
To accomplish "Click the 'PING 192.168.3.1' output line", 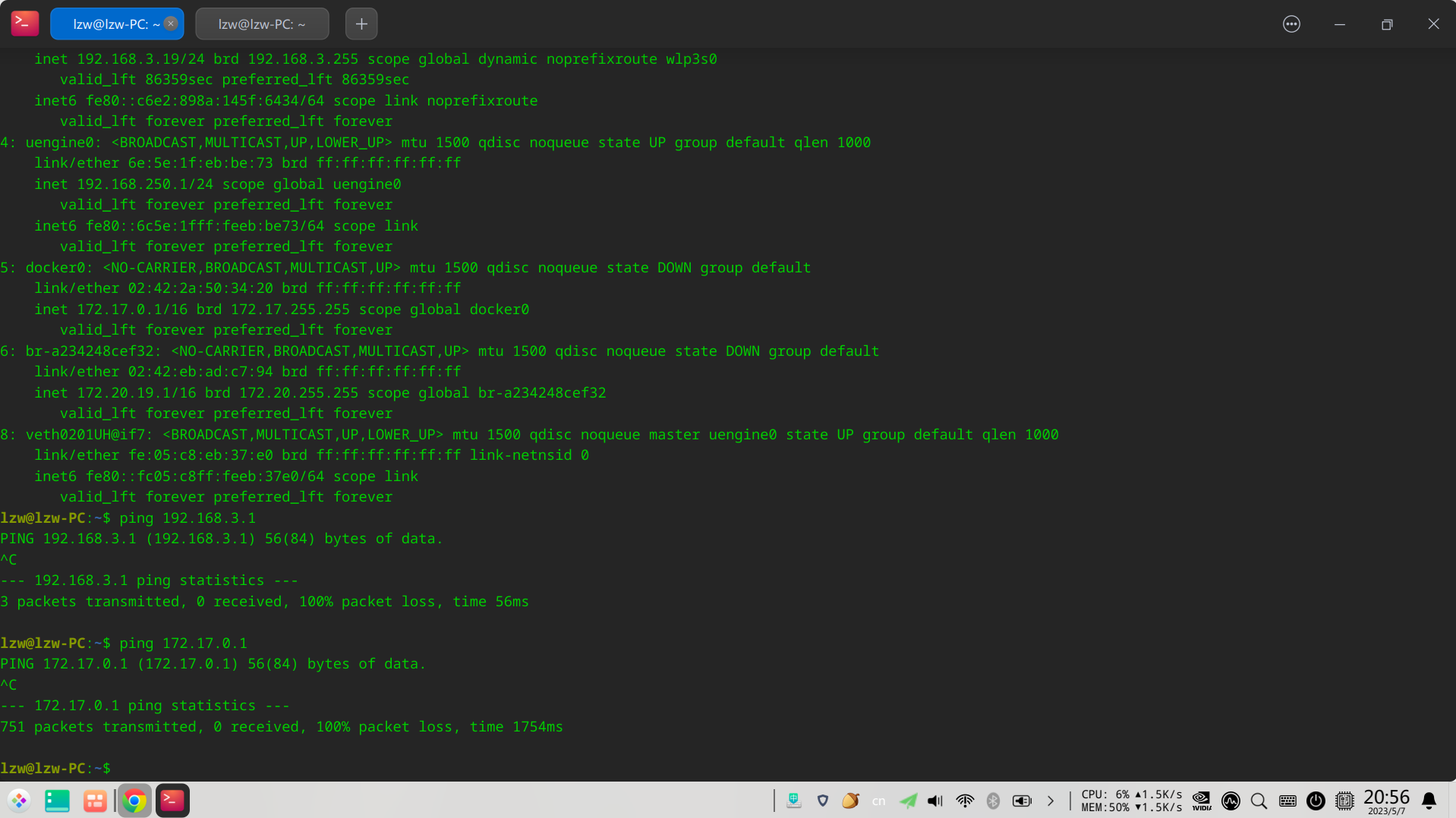I will point(222,539).
